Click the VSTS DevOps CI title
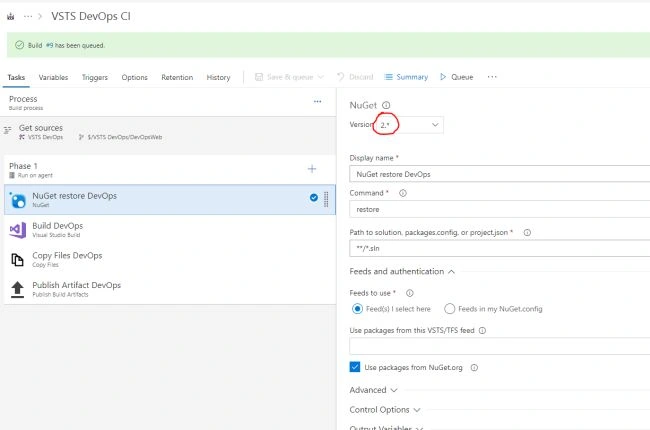The width and height of the screenshot is (650, 430). [x=91, y=17]
